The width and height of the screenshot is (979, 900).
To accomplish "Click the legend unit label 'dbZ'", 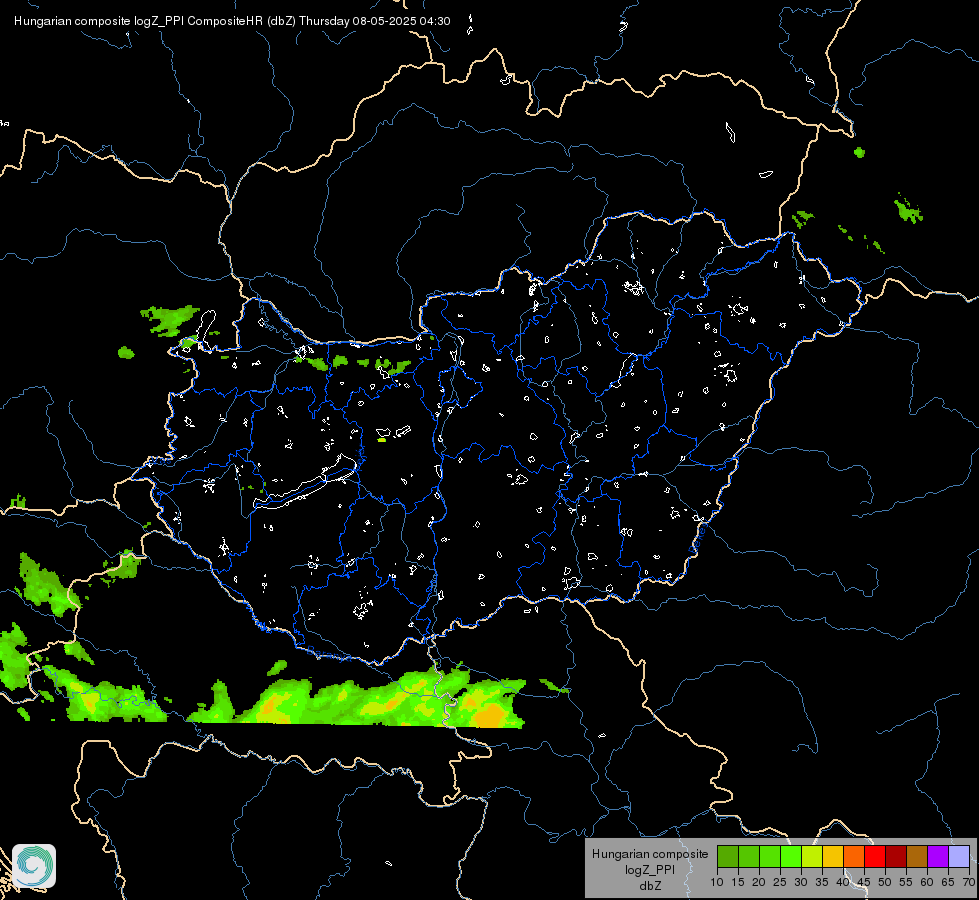I will tap(650, 886).
